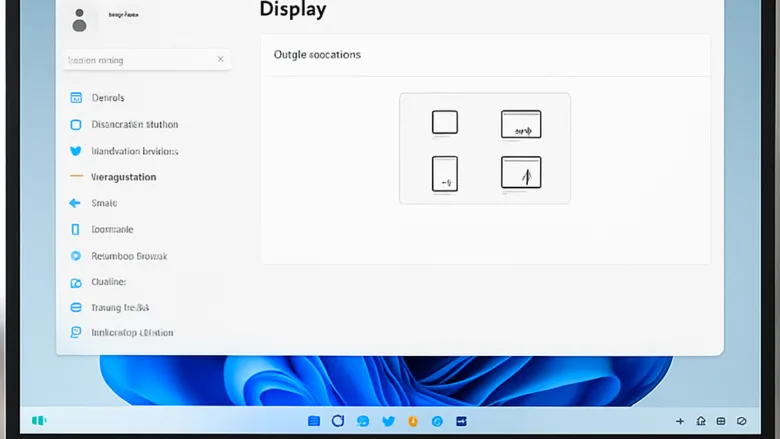This screenshot has width=780, height=439.
Task: Open the blue file manager taskbar icon
Action: (314, 421)
